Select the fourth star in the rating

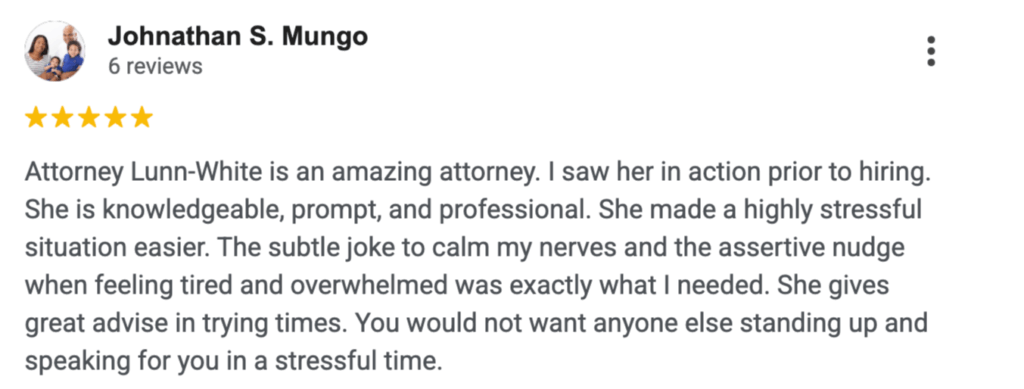(x=114, y=118)
